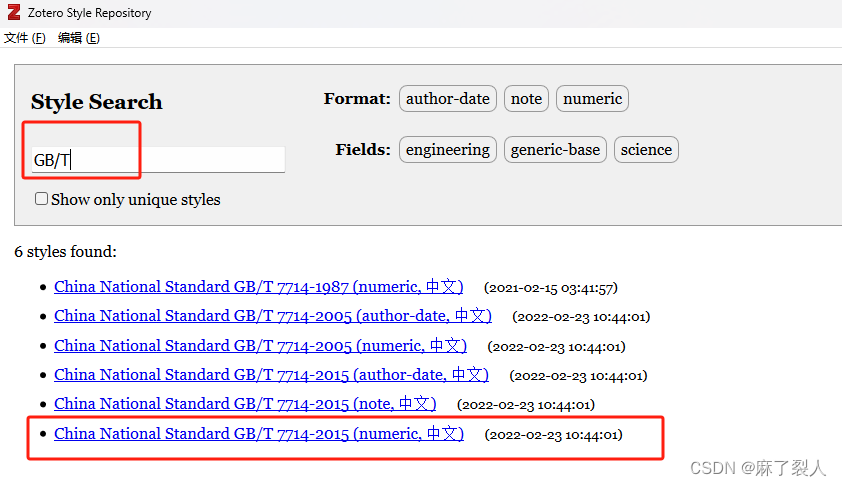Open the 文件 (F) menu
842x486 pixels.
point(25,38)
